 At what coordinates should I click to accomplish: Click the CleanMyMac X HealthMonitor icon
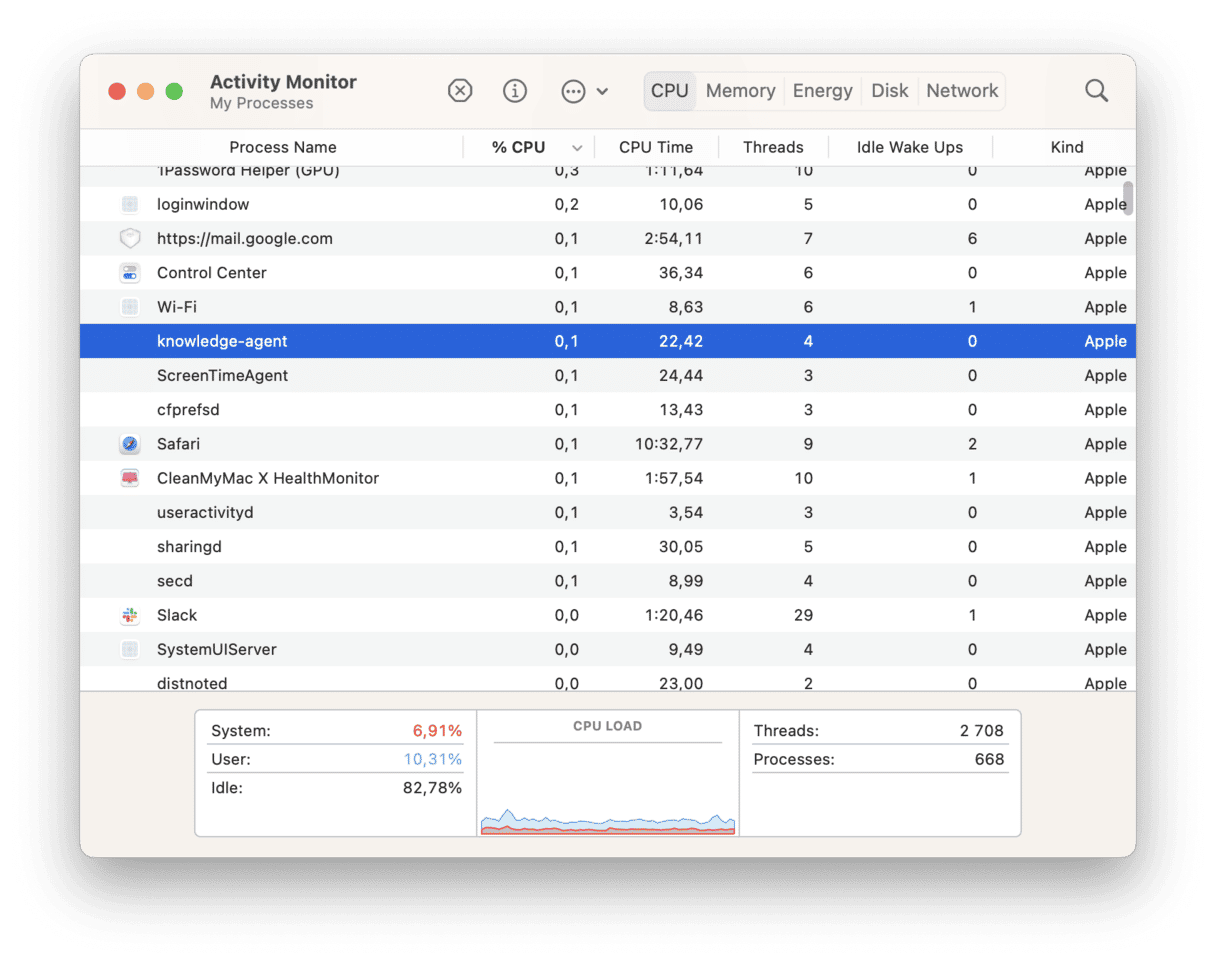click(x=129, y=478)
